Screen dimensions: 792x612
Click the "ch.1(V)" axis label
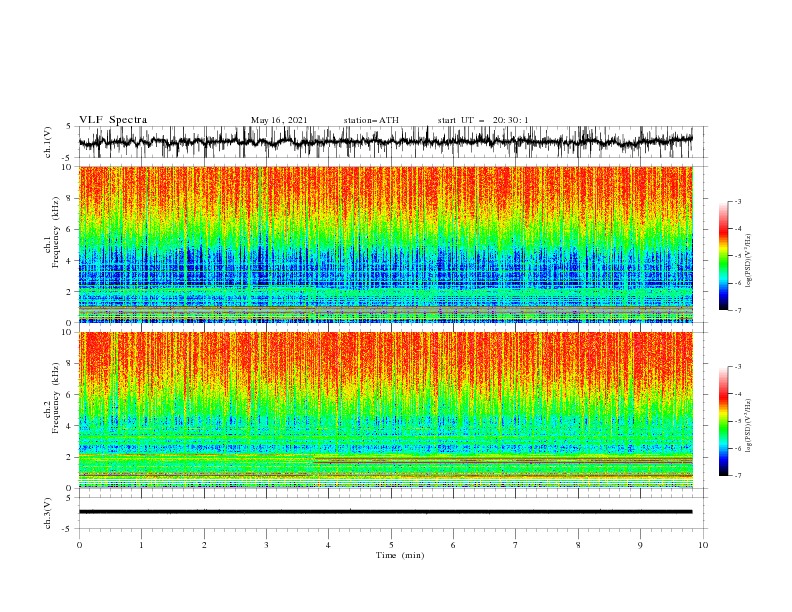47,142
